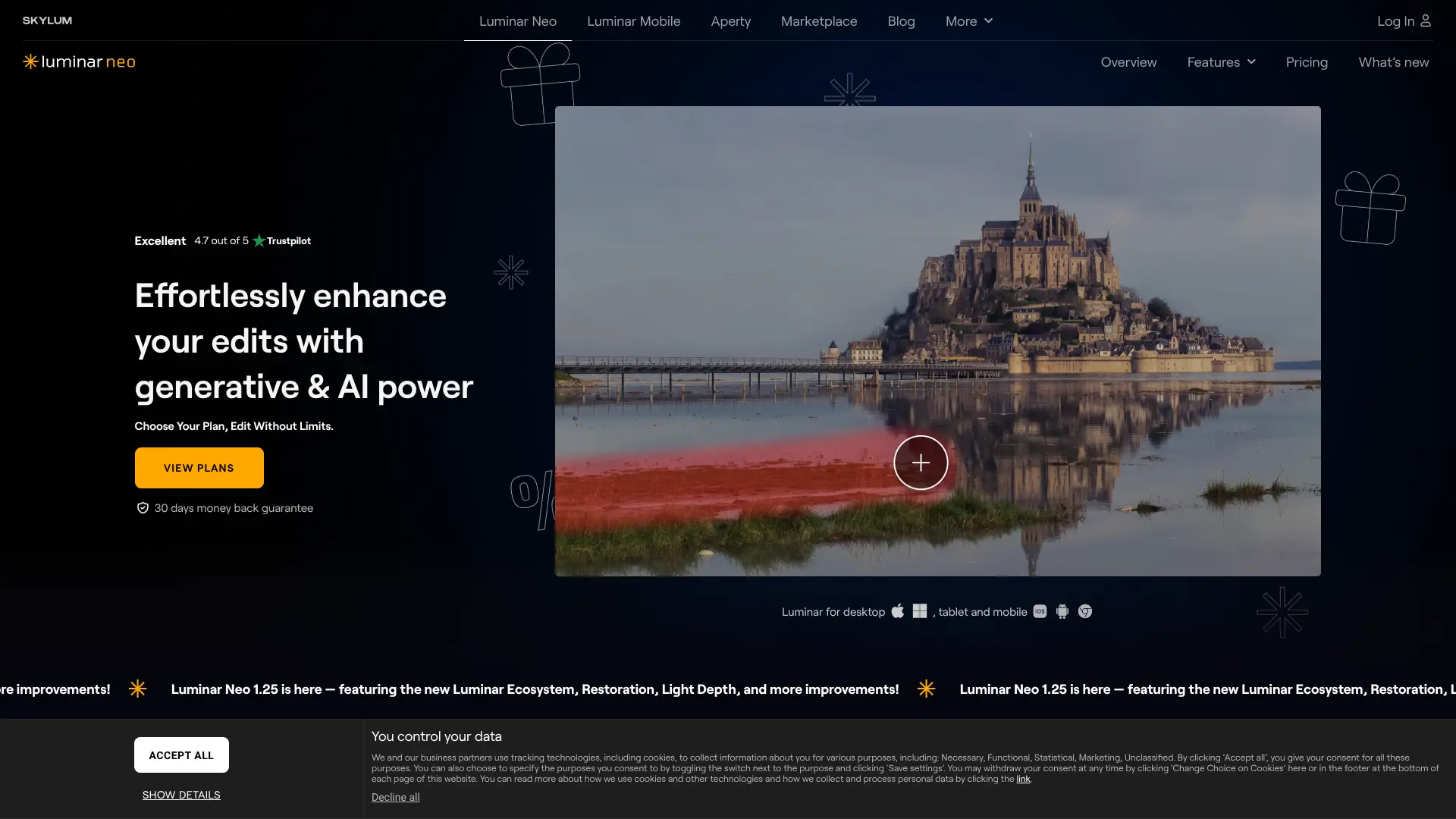Click the plus cursor circle on the image
Image resolution: width=1456 pixels, height=819 pixels.
(x=921, y=463)
